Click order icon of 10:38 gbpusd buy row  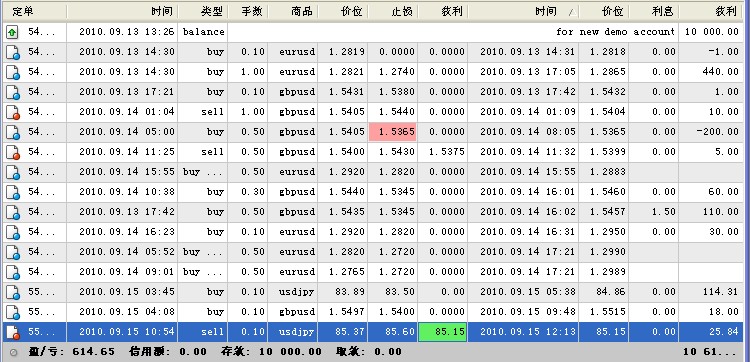click(x=12, y=192)
